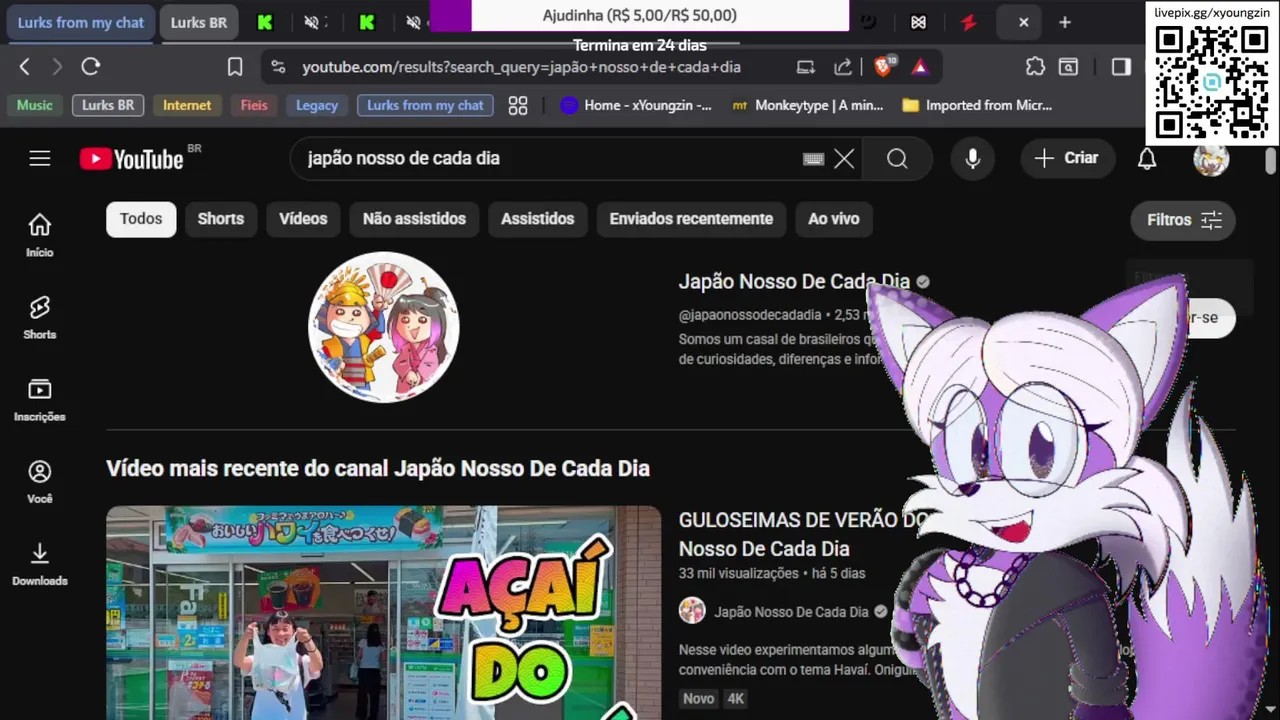This screenshot has height=720, width=1280.
Task: Open the Brave Rewards triangle icon
Action: coord(920,66)
